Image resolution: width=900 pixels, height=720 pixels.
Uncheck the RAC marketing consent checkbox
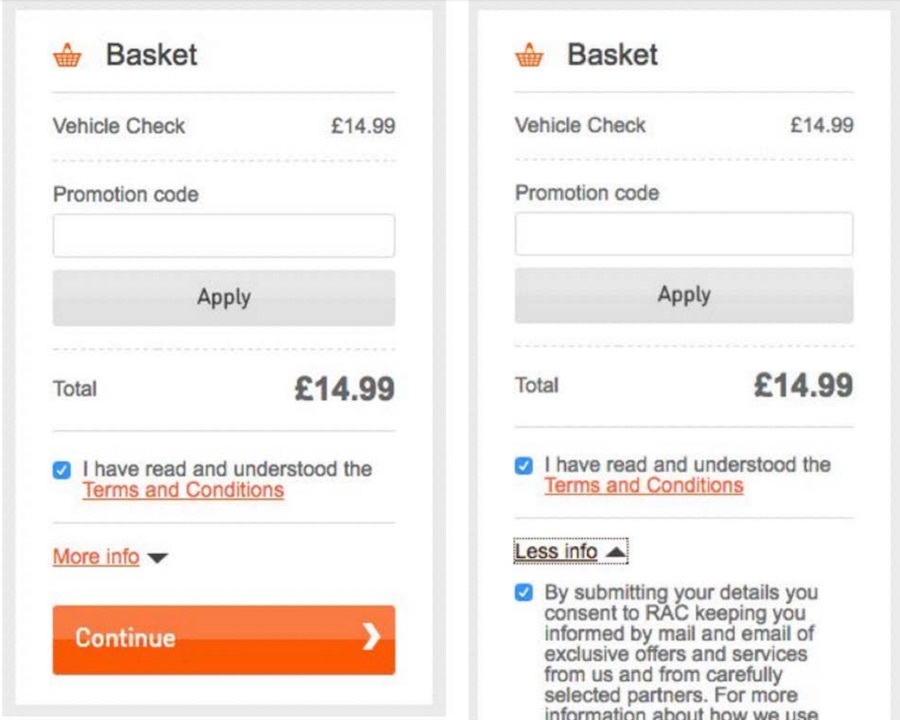pos(523,592)
